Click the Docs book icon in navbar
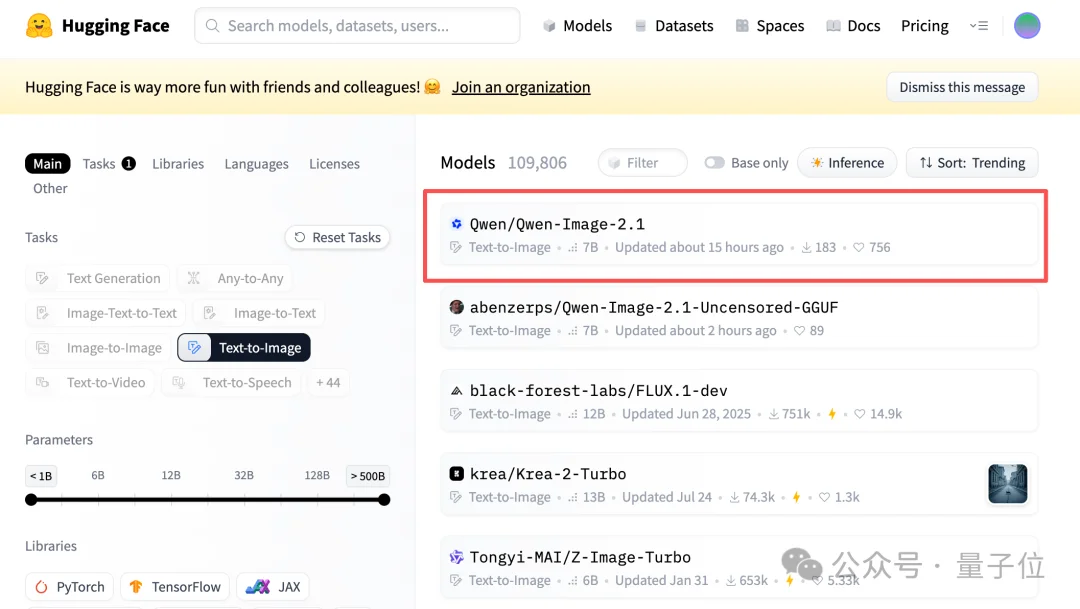Viewport: 1080px width, 609px height. click(x=833, y=26)
